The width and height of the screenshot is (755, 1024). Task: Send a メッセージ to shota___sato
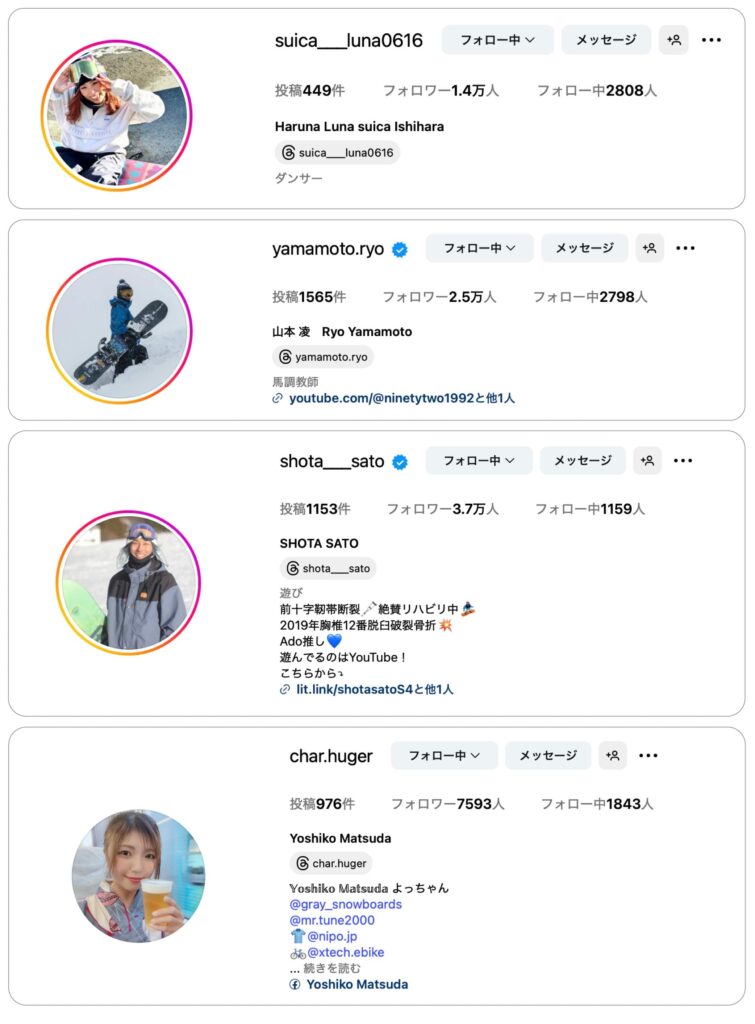[x=583, y=460]
